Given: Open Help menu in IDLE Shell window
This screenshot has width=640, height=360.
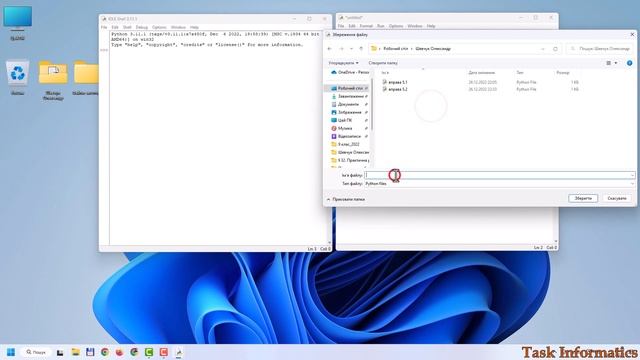Looking at the screenshot, I should 194,27.
